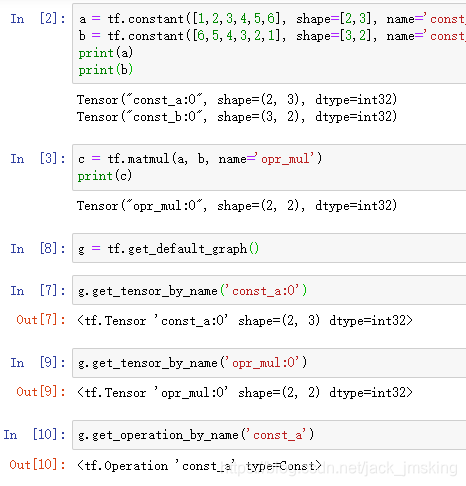Click the Out[9] prompt label
The width and height of the screenshot is (466, 486).
(41, 392)
